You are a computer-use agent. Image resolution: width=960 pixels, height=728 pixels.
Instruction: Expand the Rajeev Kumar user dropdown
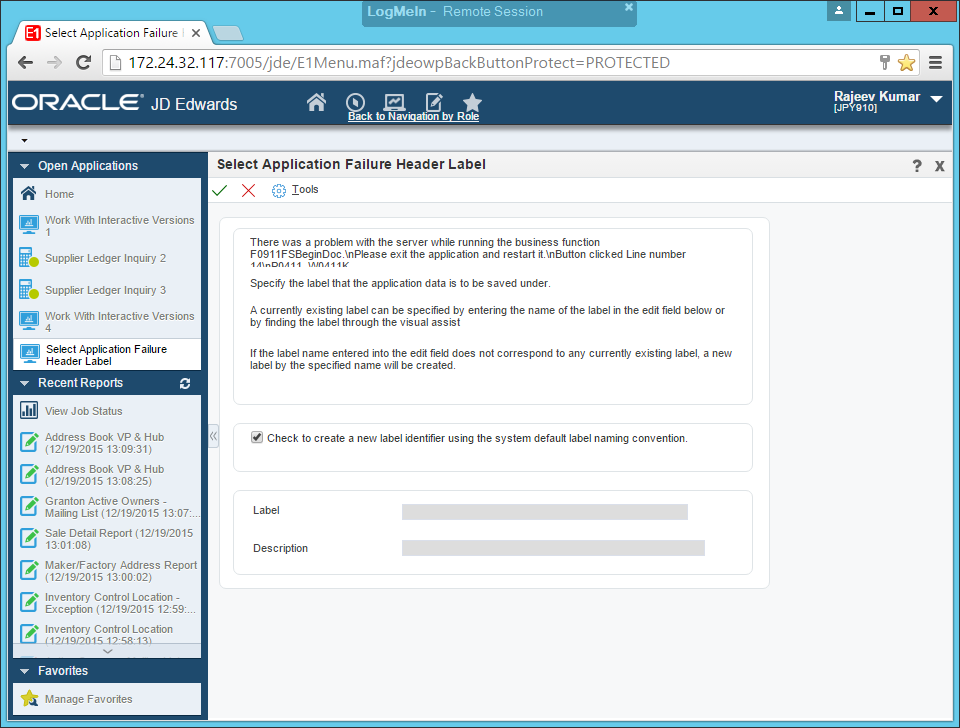click(x=936, y=100)
